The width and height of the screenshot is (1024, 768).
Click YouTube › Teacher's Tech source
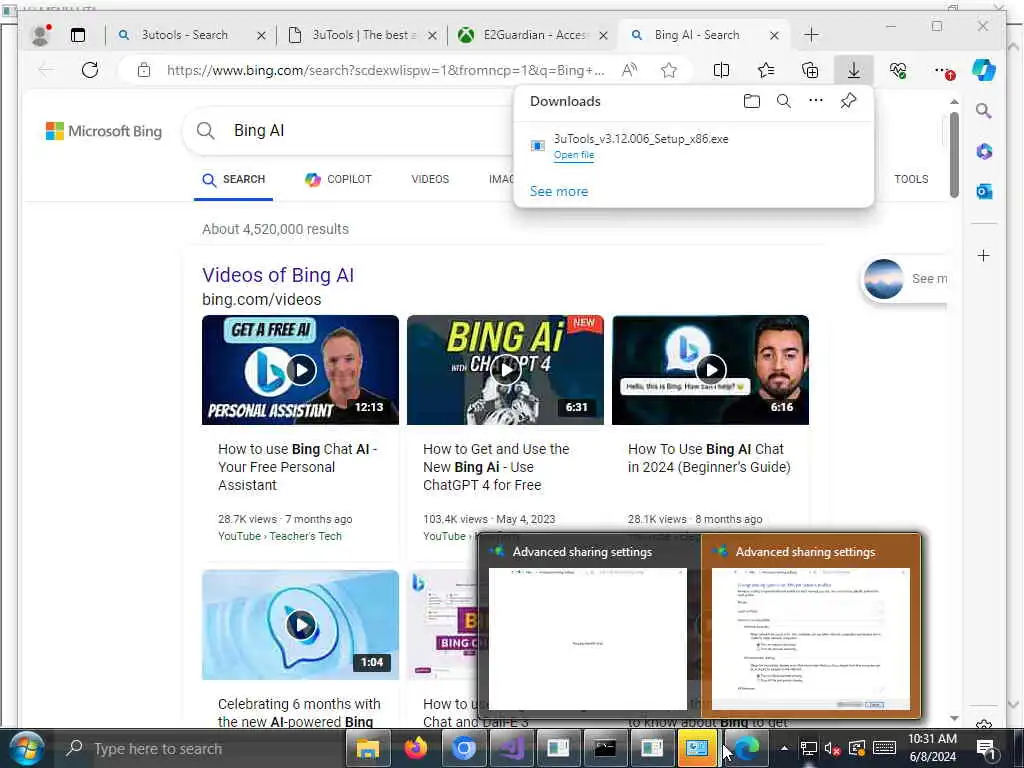280,536
